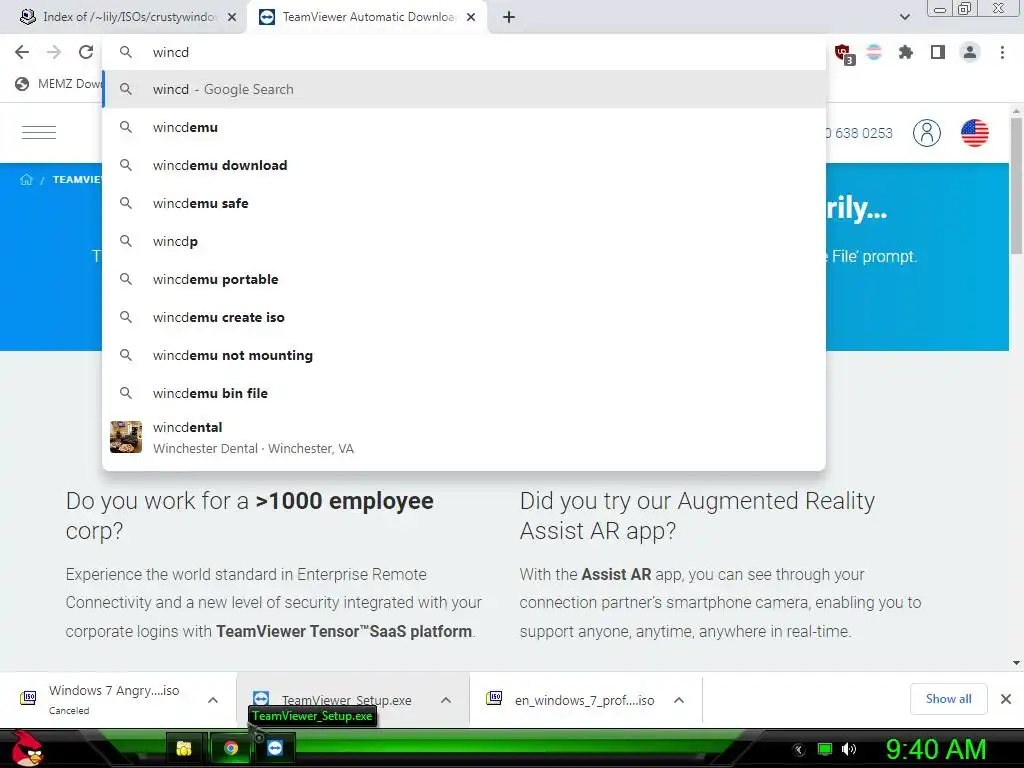Open the uBlock Origin extension icon

pyautogui.click(x=843, y=53)
